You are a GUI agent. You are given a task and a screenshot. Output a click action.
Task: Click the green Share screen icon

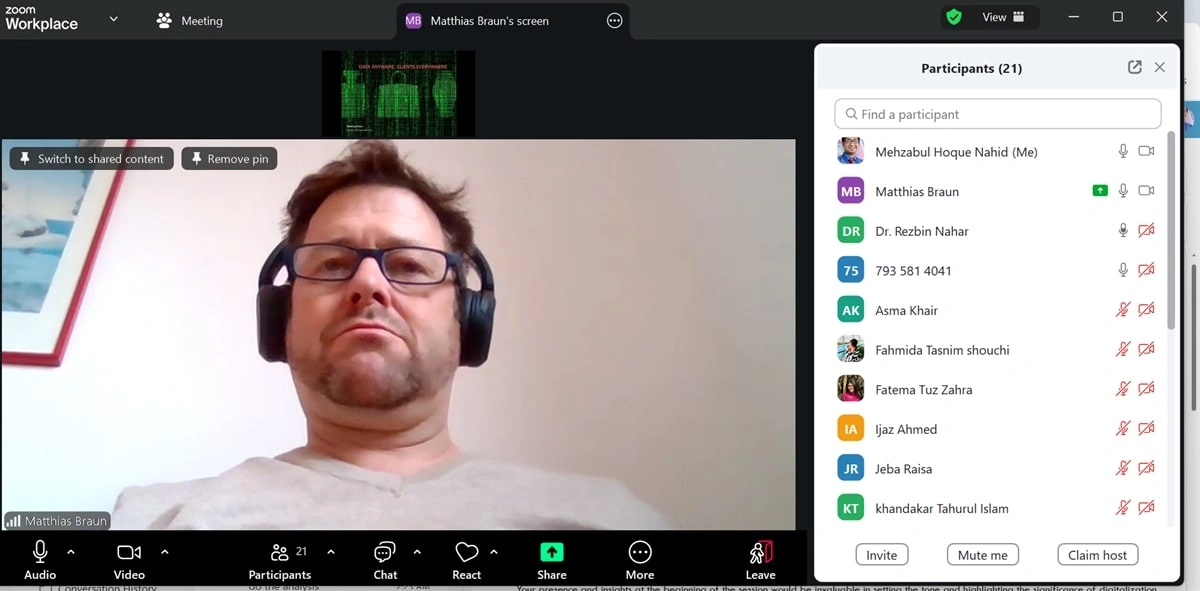(x=552, y=553)
